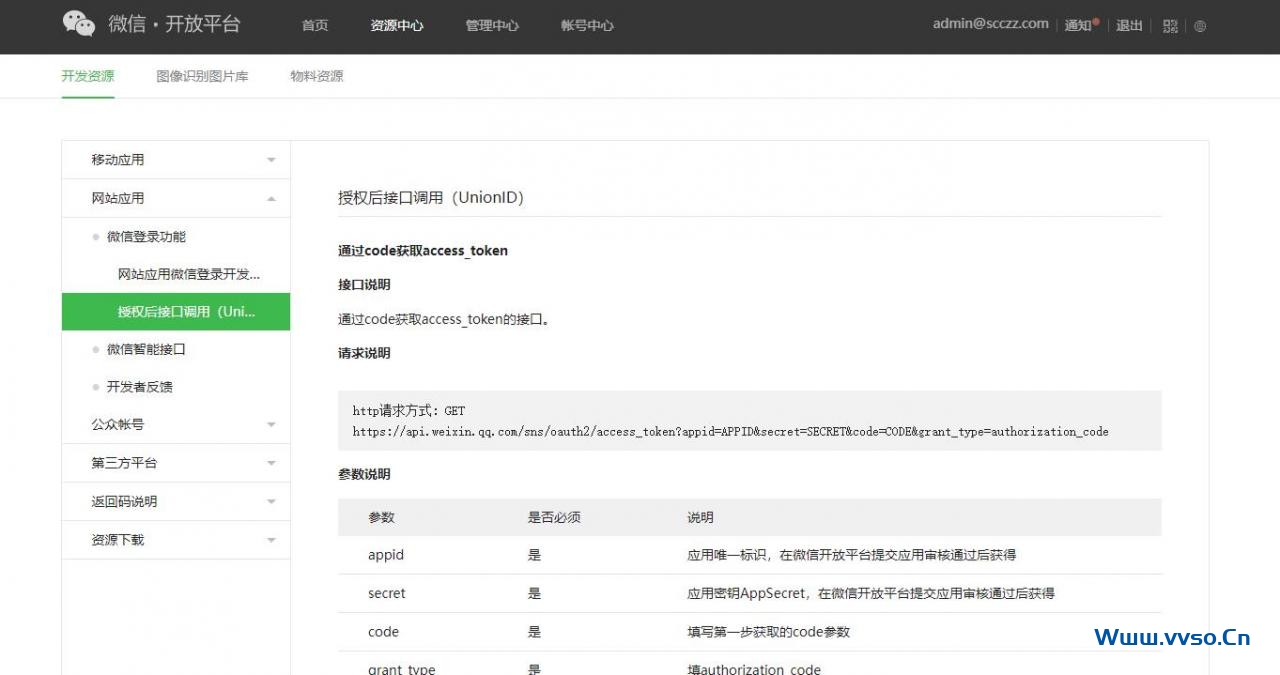Click 退出 to log out

[1129, 25]
